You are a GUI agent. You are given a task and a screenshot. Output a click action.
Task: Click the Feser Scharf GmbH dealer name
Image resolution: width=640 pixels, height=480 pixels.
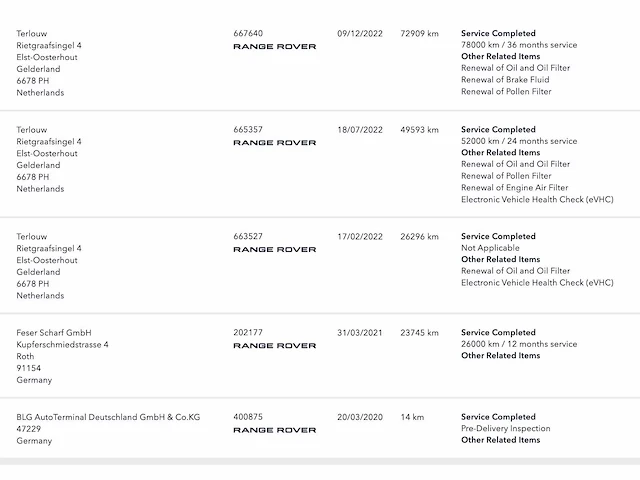point(54,333)
